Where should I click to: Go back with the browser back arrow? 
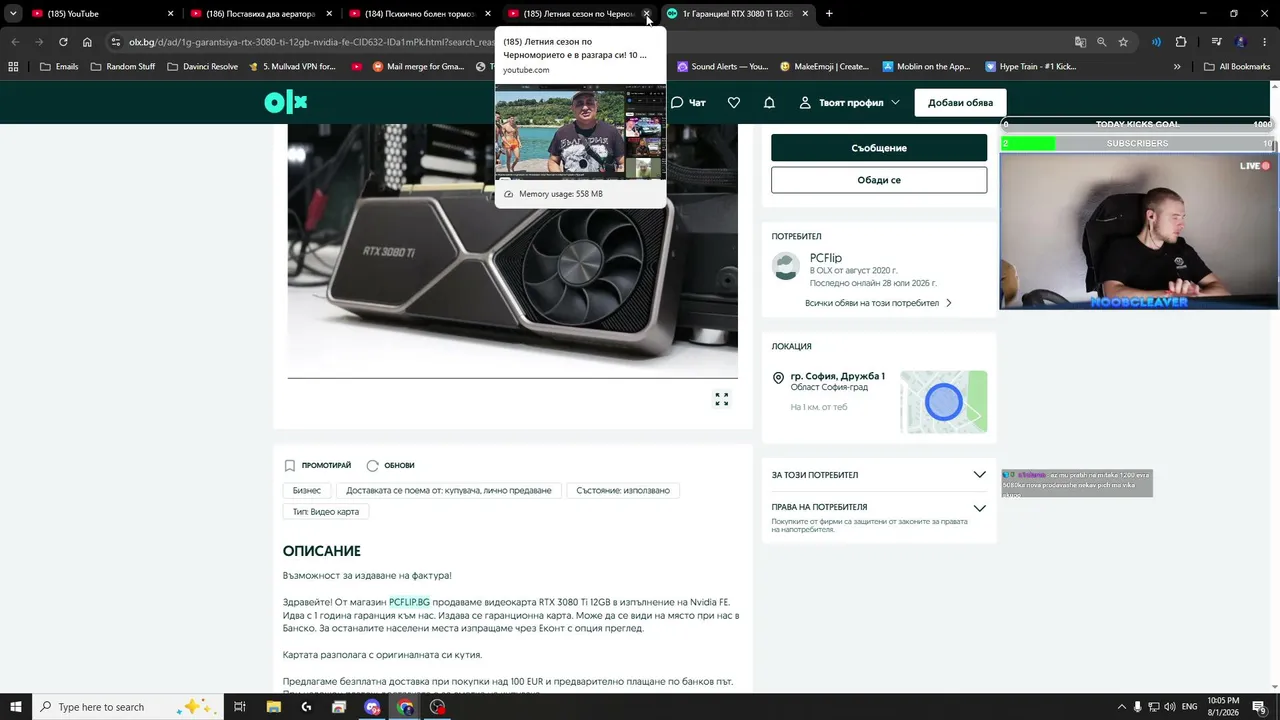click(x=15, y=42)
